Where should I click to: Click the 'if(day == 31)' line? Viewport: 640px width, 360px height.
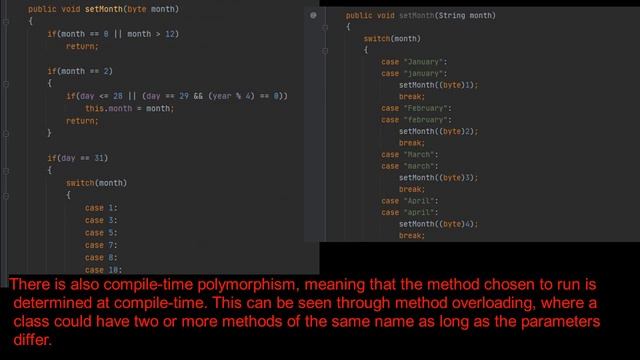(78, 158)
